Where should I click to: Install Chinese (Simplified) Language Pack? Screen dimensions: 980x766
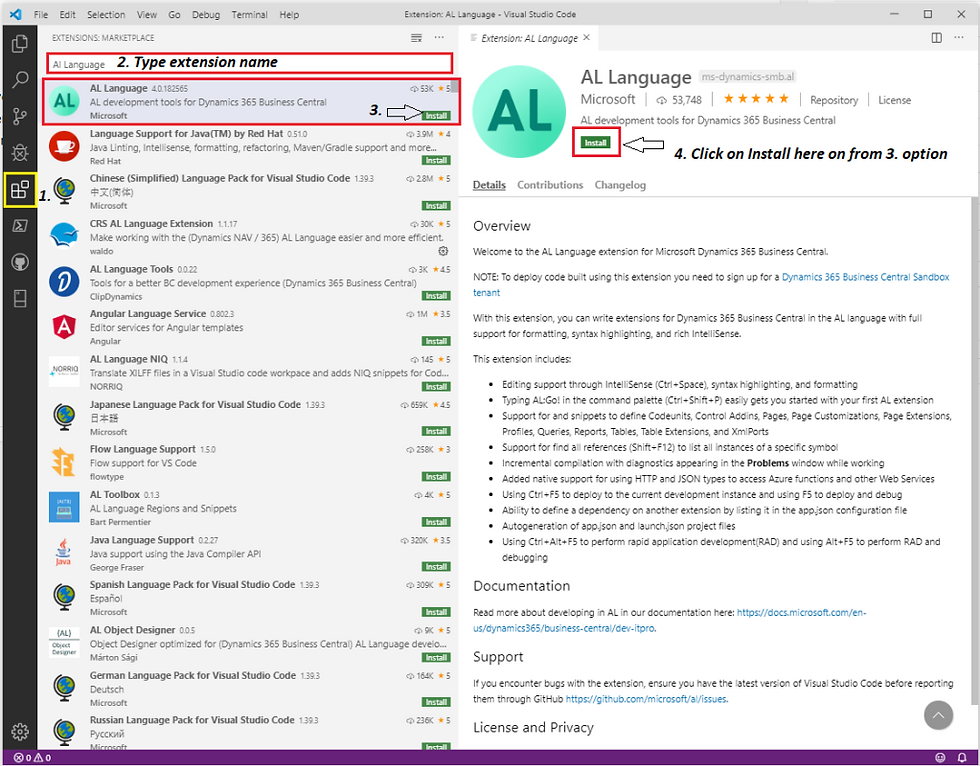coord(436,206)
